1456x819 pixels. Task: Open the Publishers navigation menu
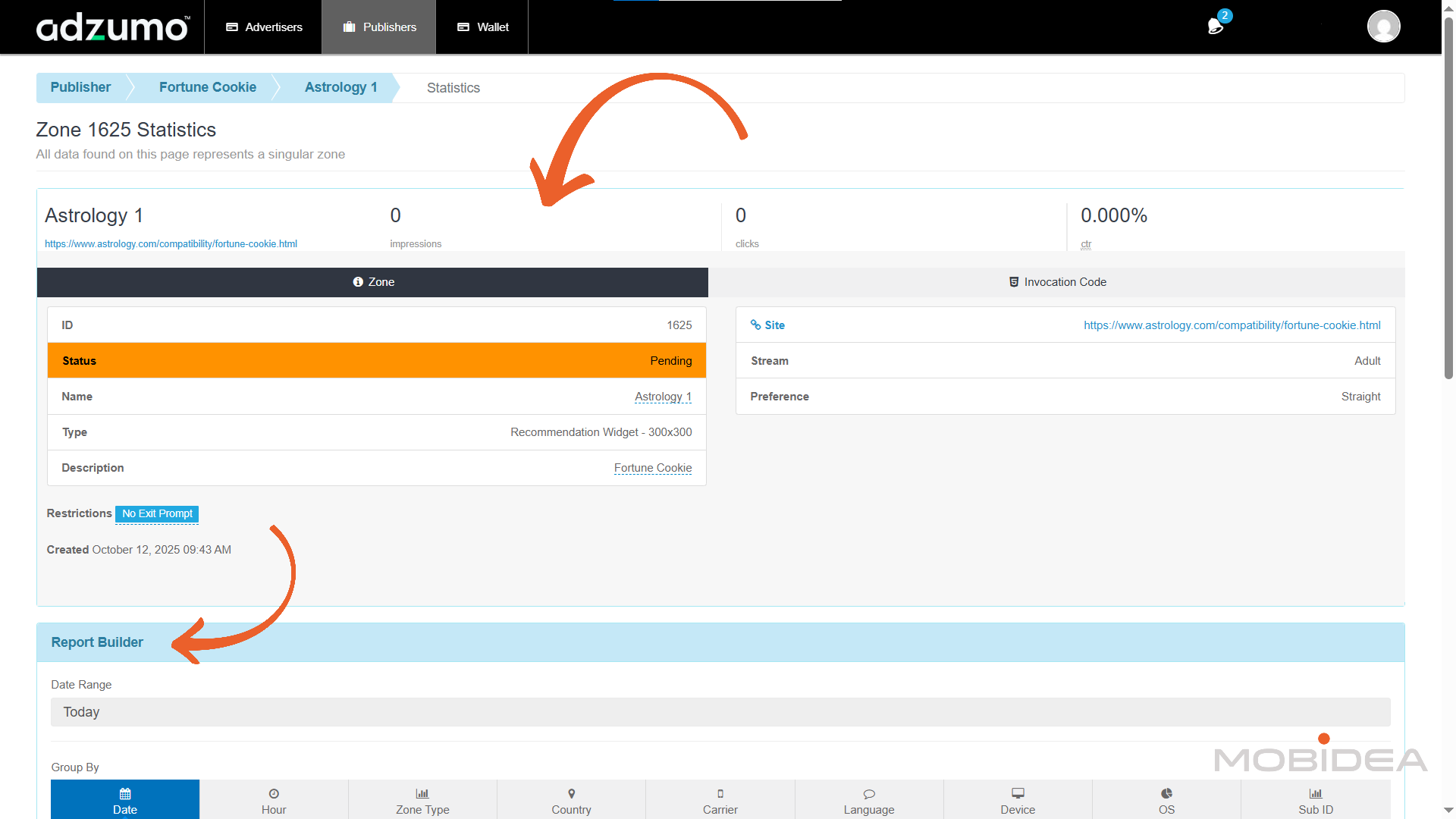click(379, 27)
